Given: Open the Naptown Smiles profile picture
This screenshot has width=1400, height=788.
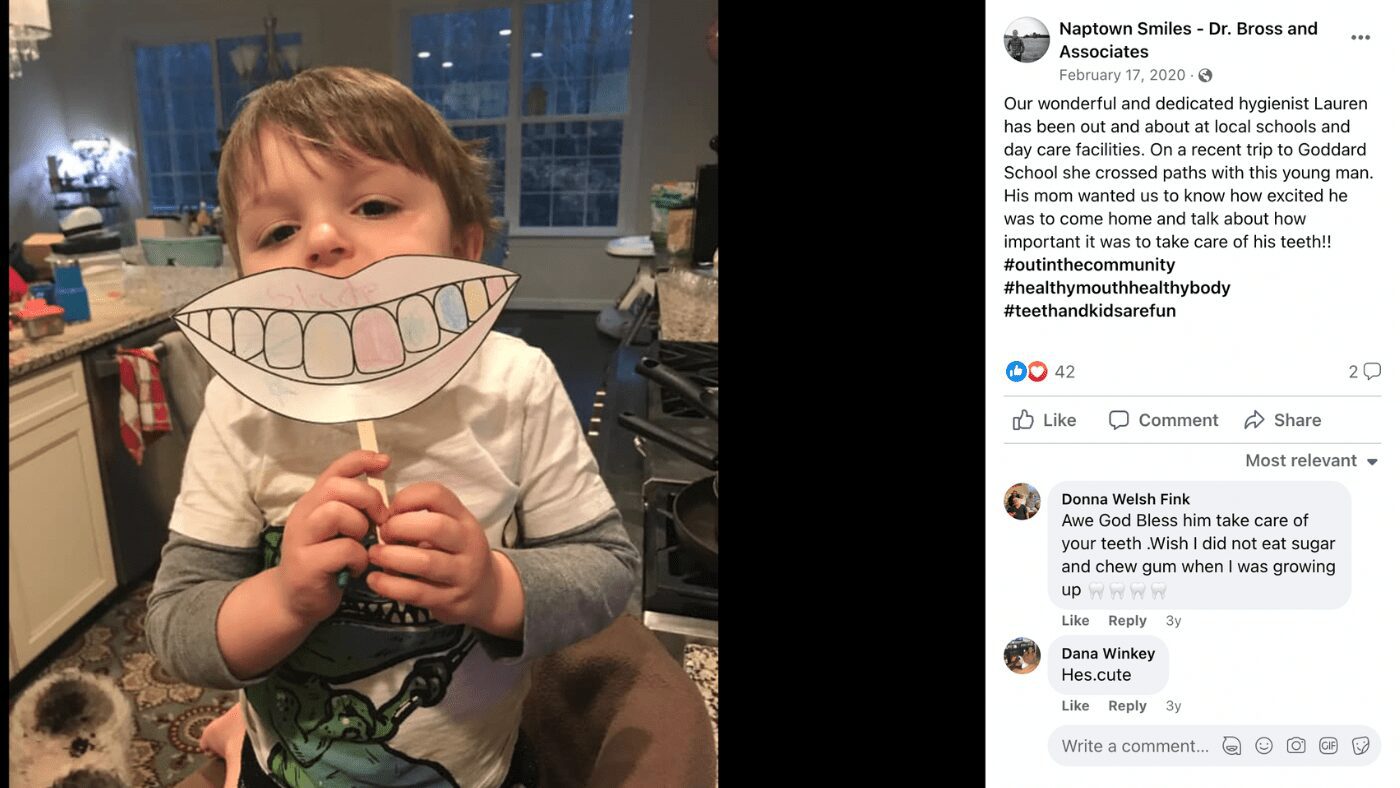Looking at the screenshot, I should (x=1027, y=40).
